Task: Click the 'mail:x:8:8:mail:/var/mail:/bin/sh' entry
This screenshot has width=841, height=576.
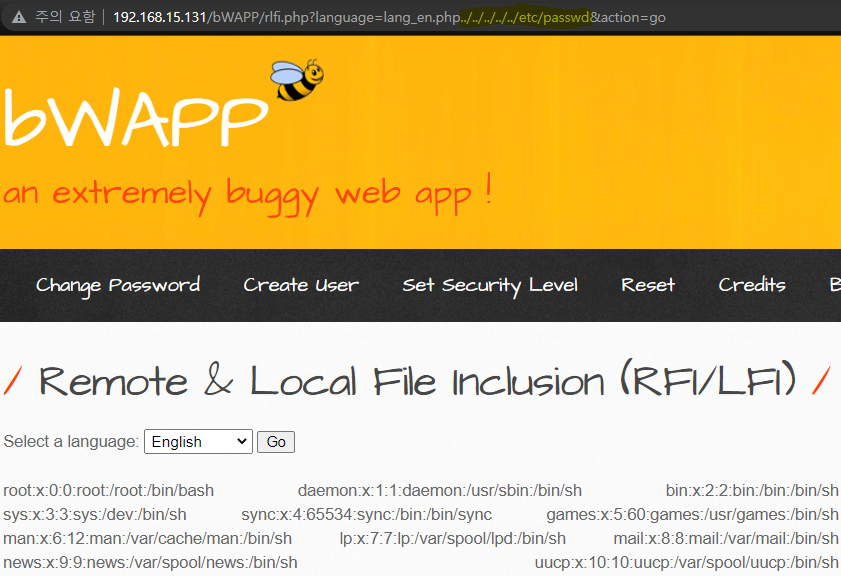Action: tap(726, 538)
